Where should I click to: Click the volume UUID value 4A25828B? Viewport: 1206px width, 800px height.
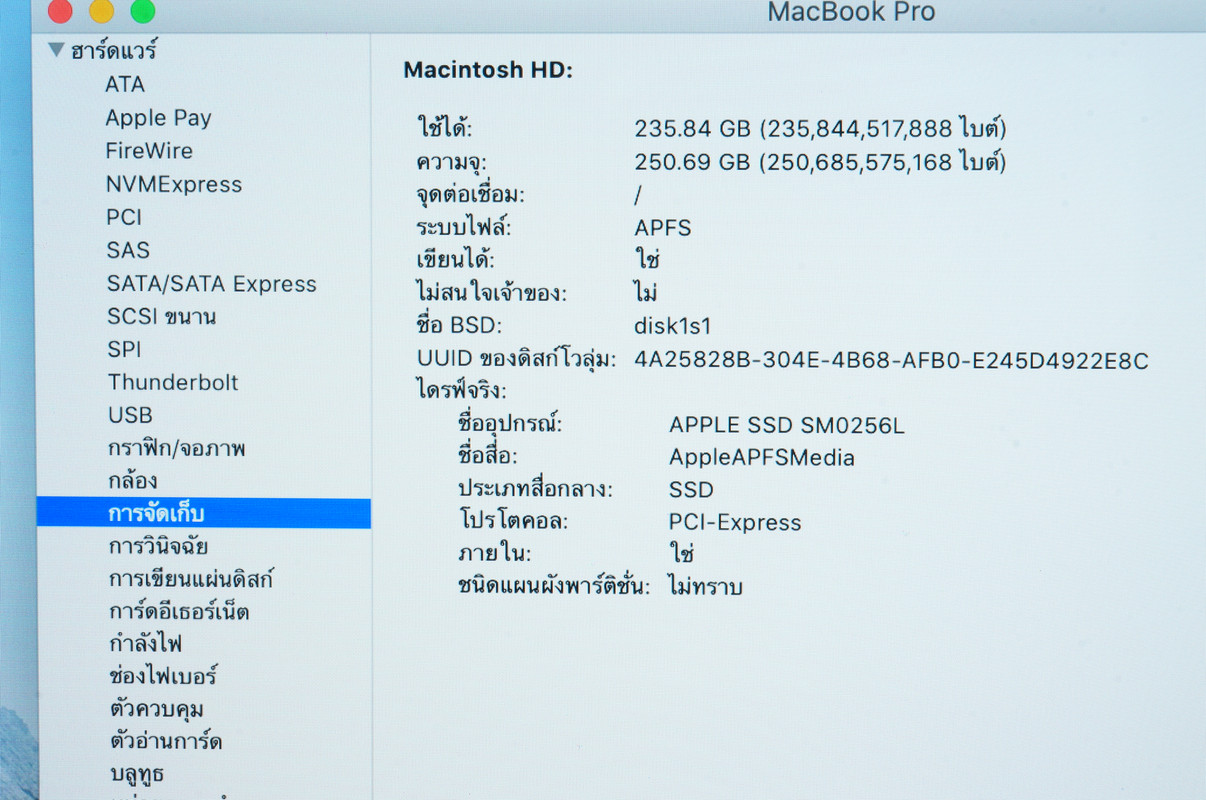point(891,360)
